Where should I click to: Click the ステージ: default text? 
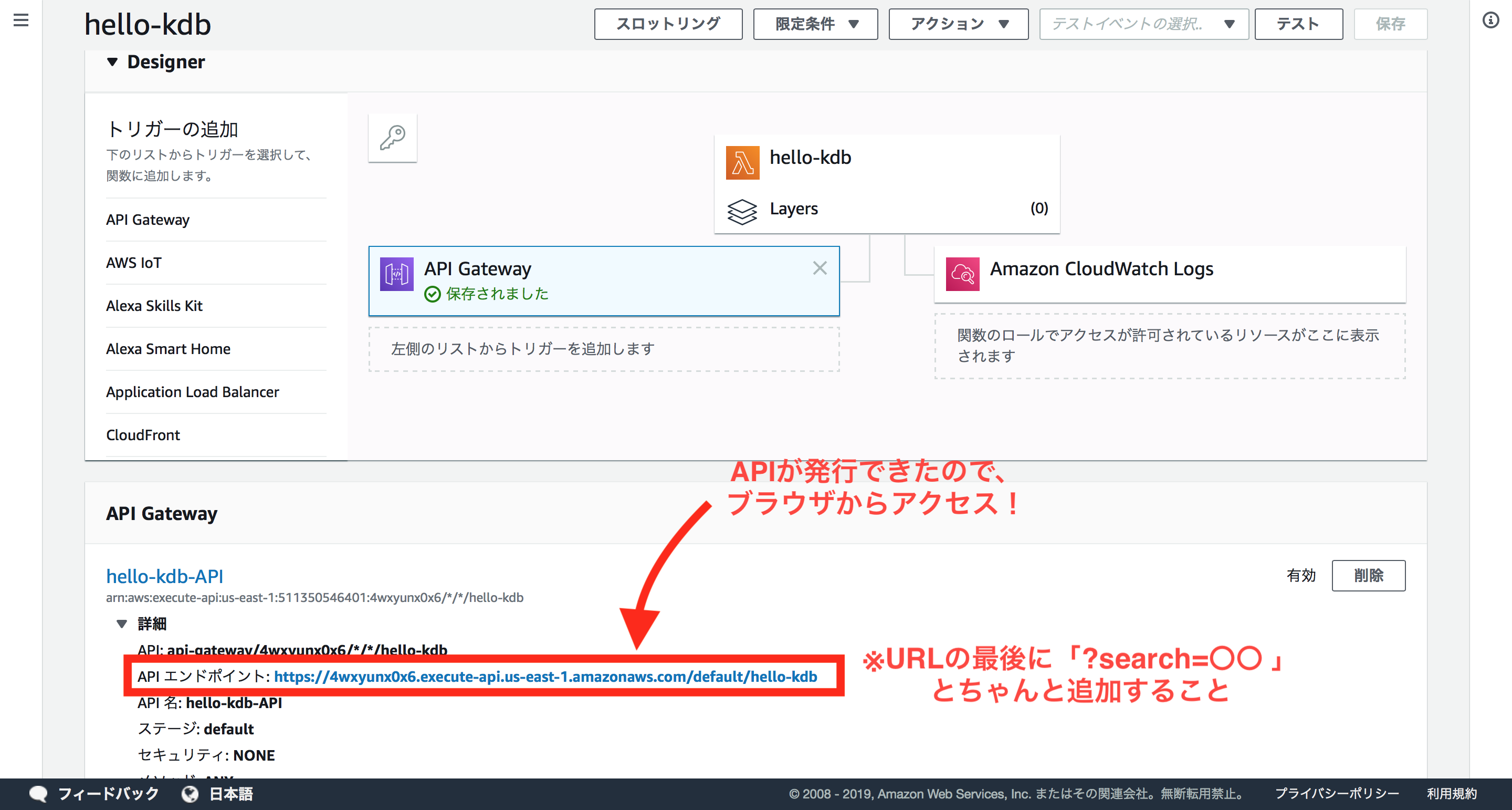click(195, 730)
